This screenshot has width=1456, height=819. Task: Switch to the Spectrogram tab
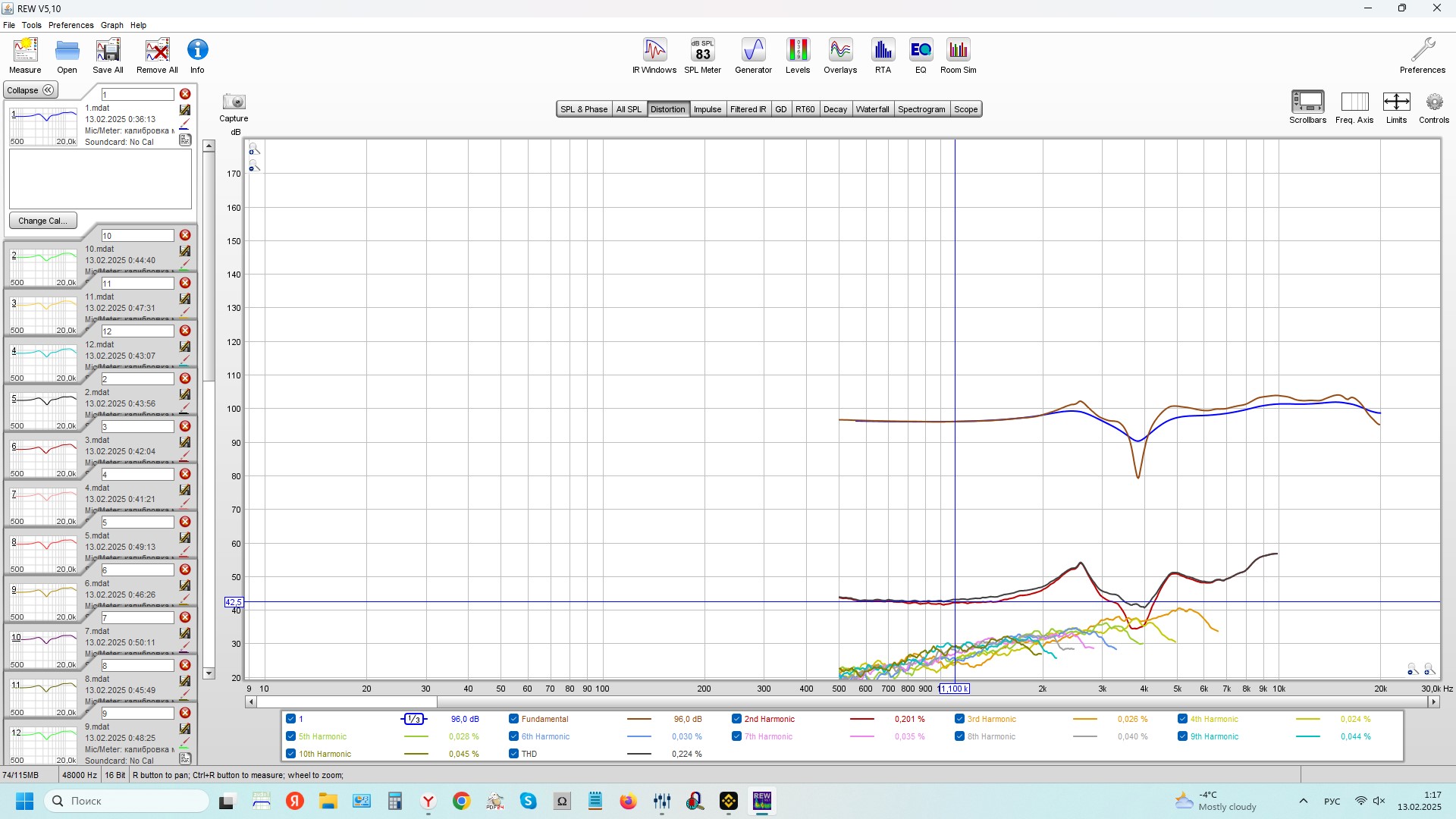921,109
